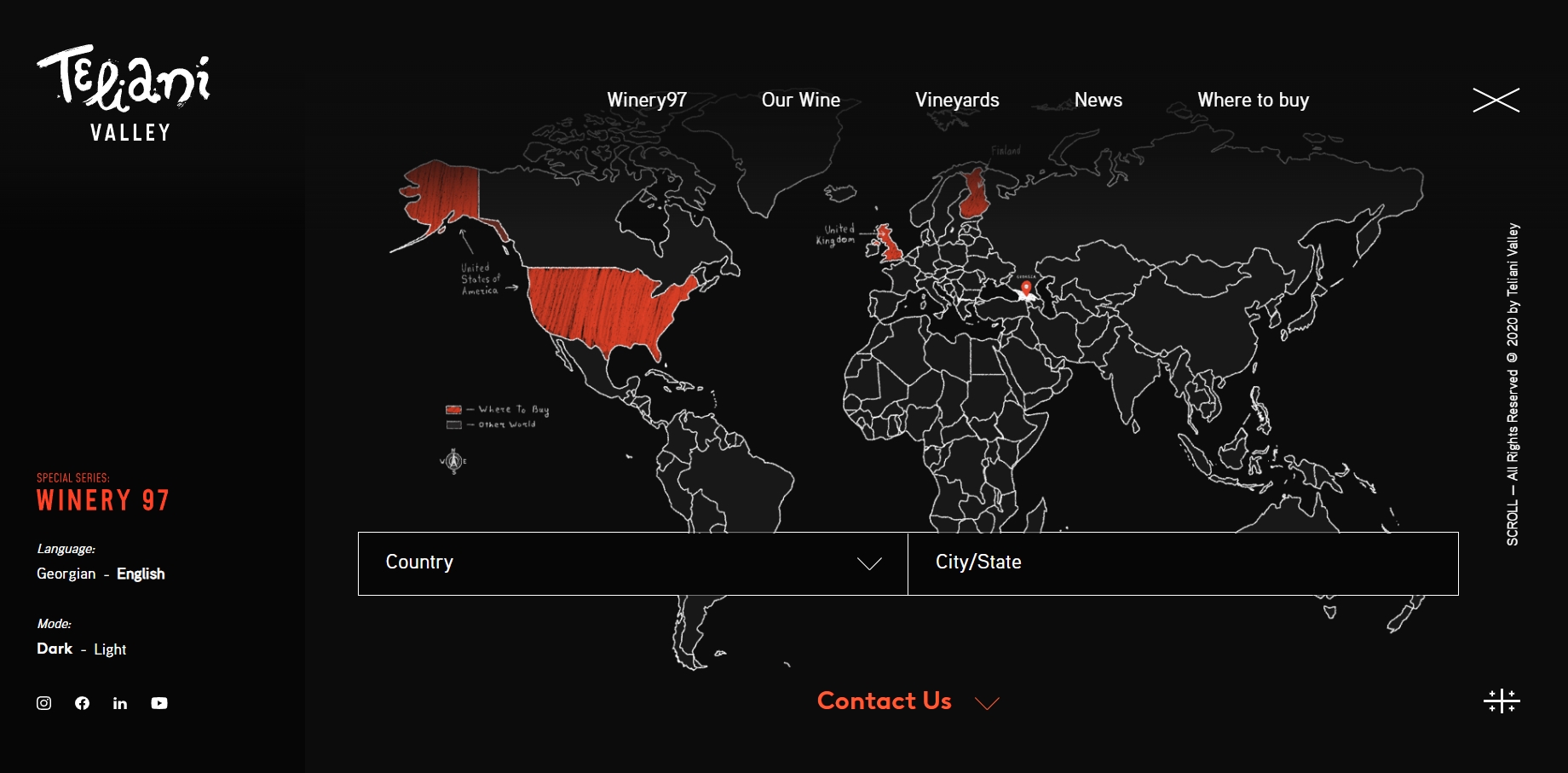Click the SCROLL vertical text
This screenshot has height=773, width=1568.
click(1512, 523)
